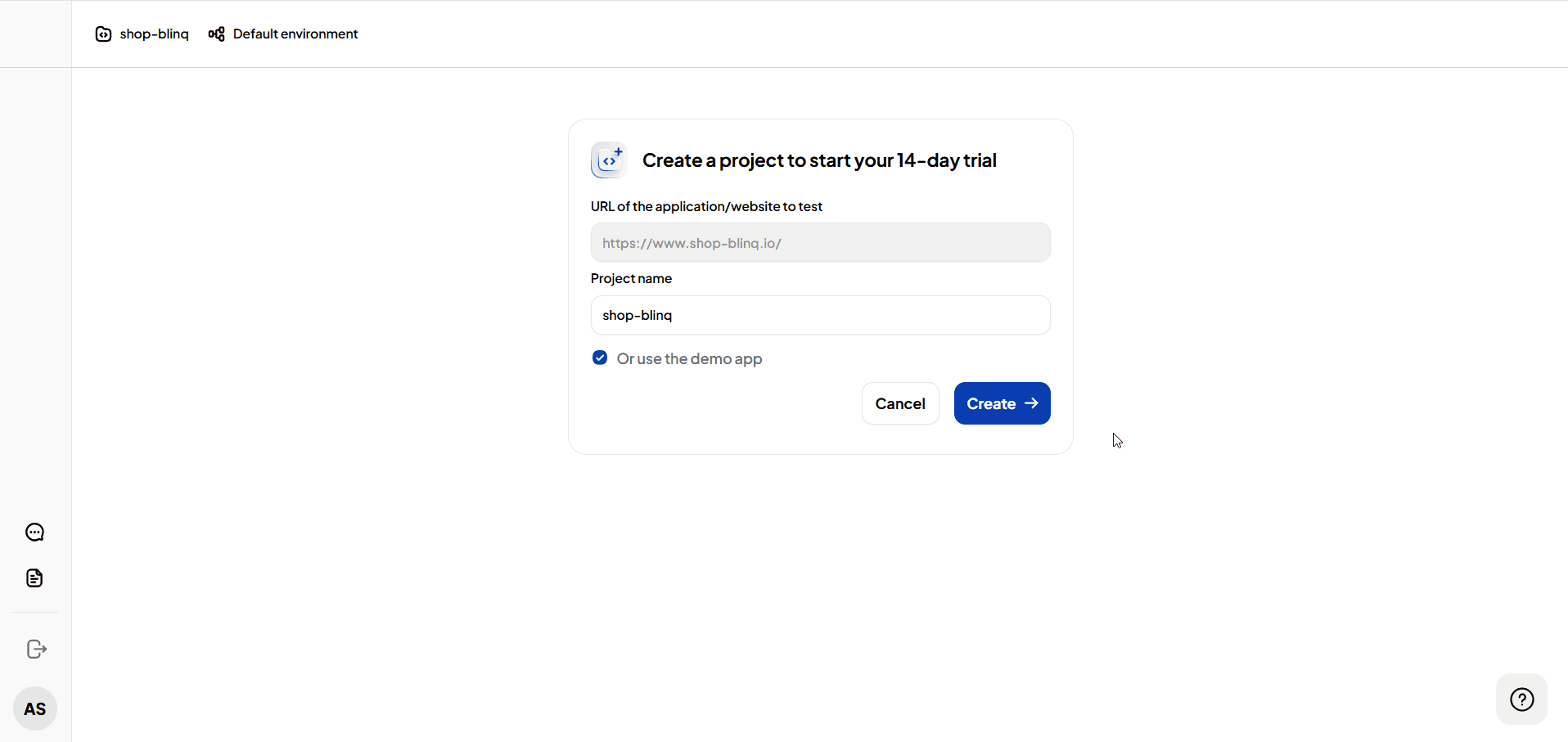Select the shop-blinq workspace in the header
The width and height of the screenshot is (1568, 742).
point(153,34)
